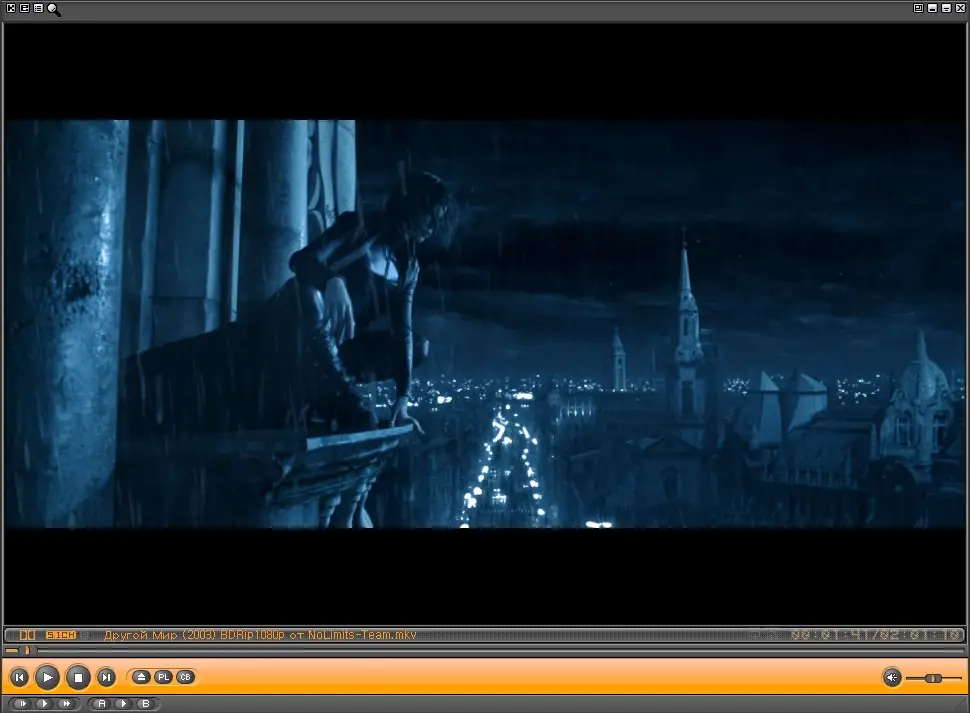Click the frame-step button in bottom strip
970x713 pixels.
coord(22,704)
